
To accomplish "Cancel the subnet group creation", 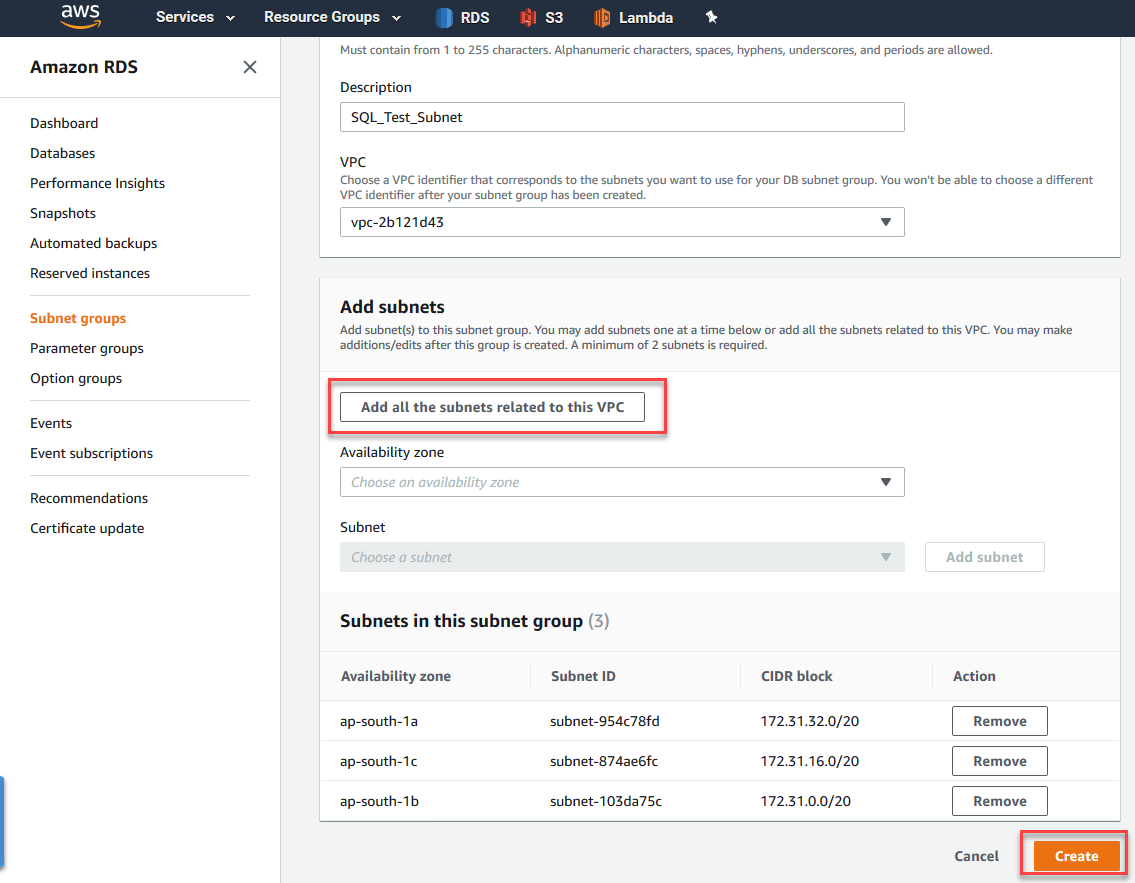I will 976,856.
